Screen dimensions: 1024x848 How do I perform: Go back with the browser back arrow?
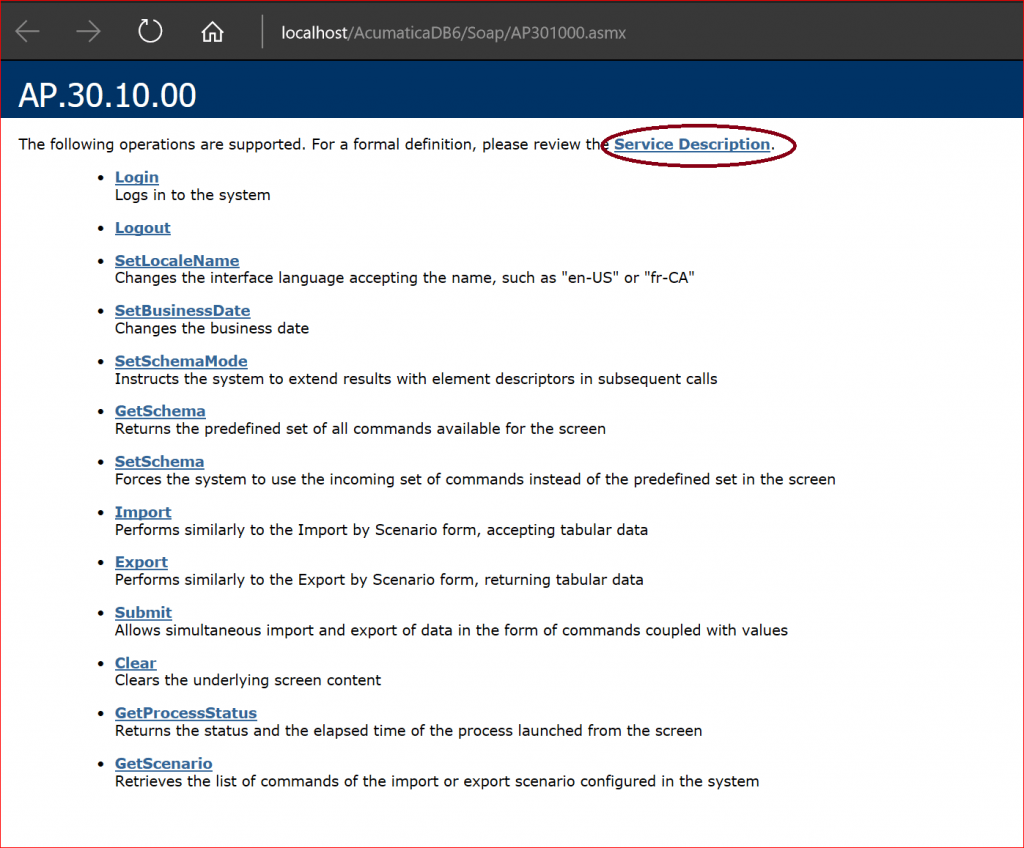point(27,31)
